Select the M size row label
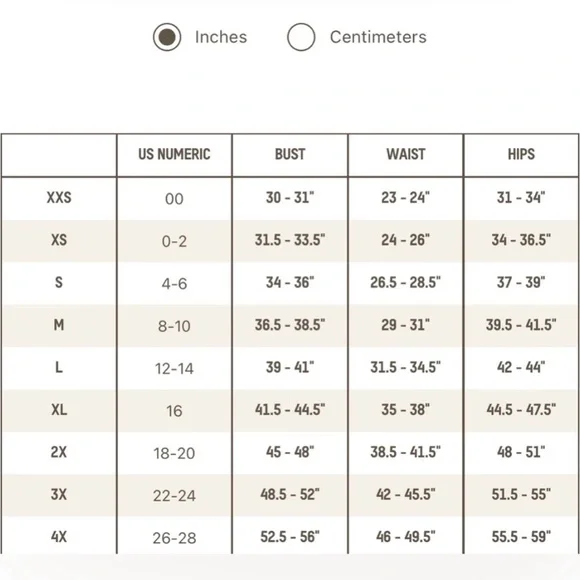Image resolution: width=580 pixels, height=580 pixels. pos(59,325)
